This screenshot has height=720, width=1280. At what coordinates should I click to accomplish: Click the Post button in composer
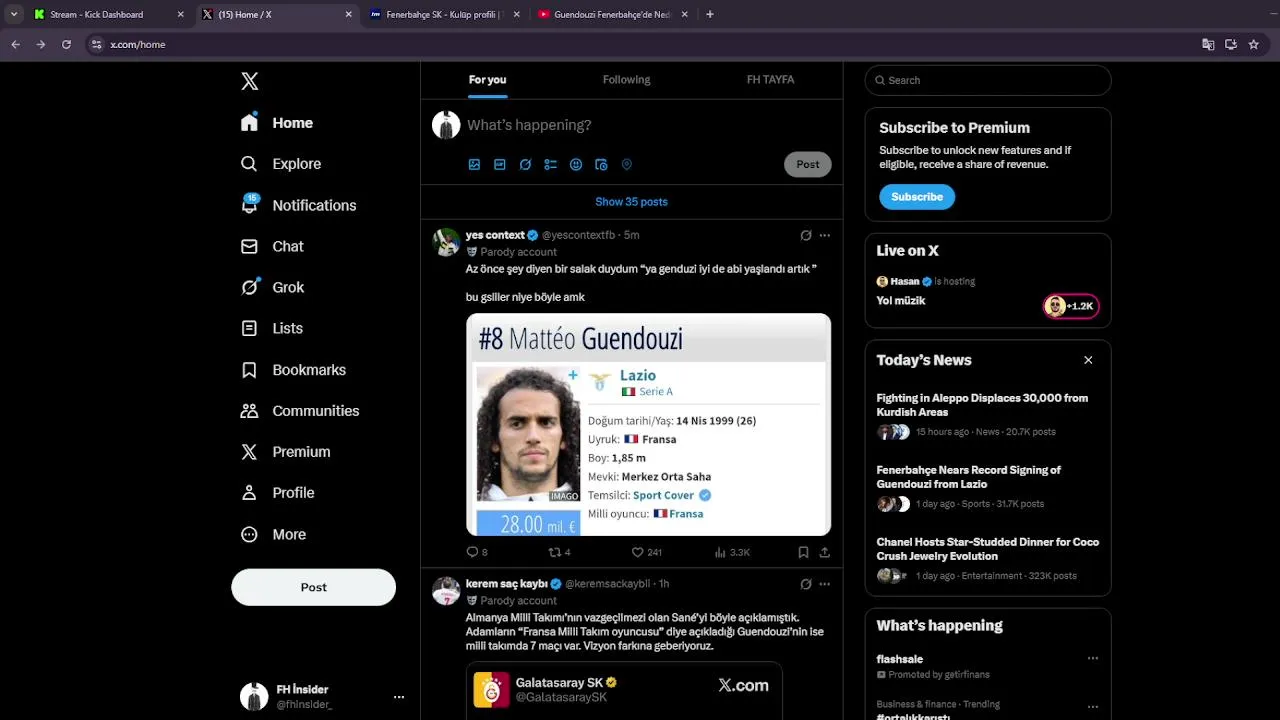808,165
